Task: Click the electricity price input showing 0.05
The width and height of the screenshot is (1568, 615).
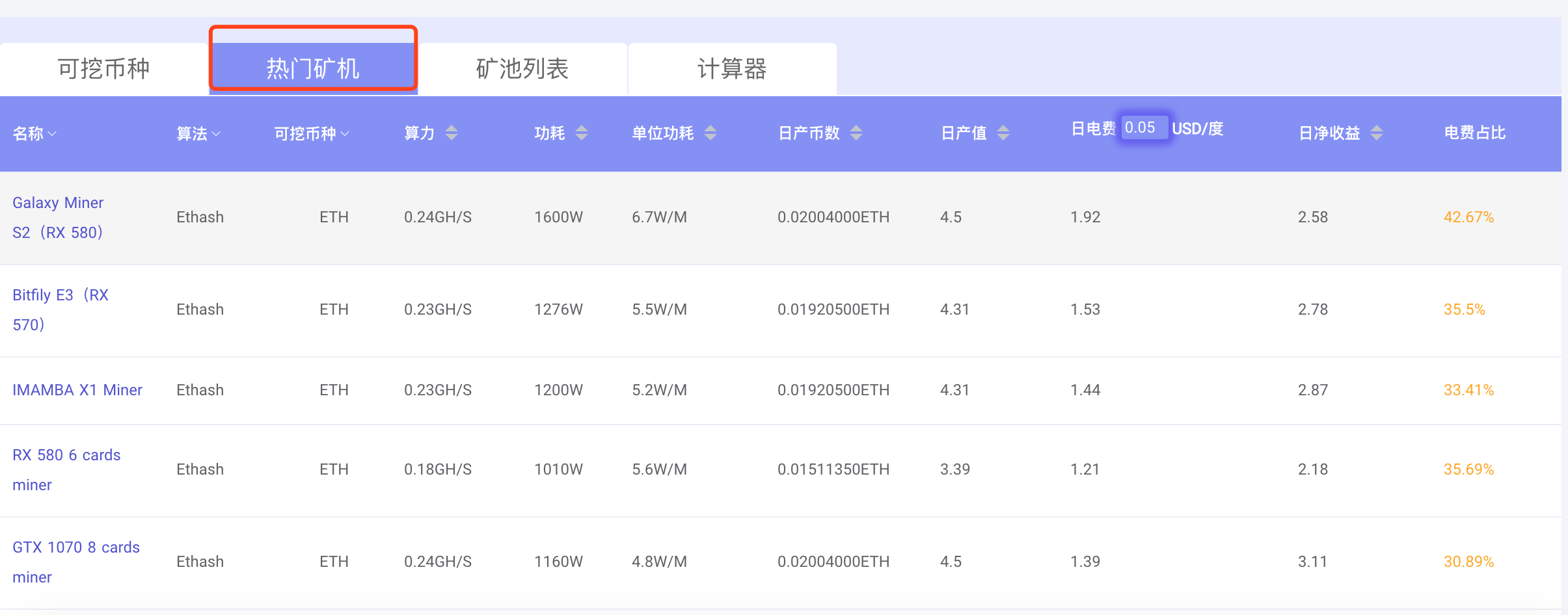Action: (1144, 127)
